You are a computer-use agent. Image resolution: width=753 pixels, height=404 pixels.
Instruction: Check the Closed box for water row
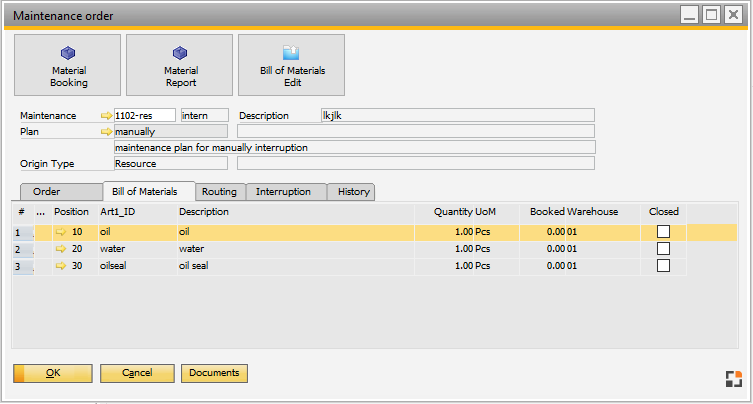pyautogui.click(x=663, y=249)
